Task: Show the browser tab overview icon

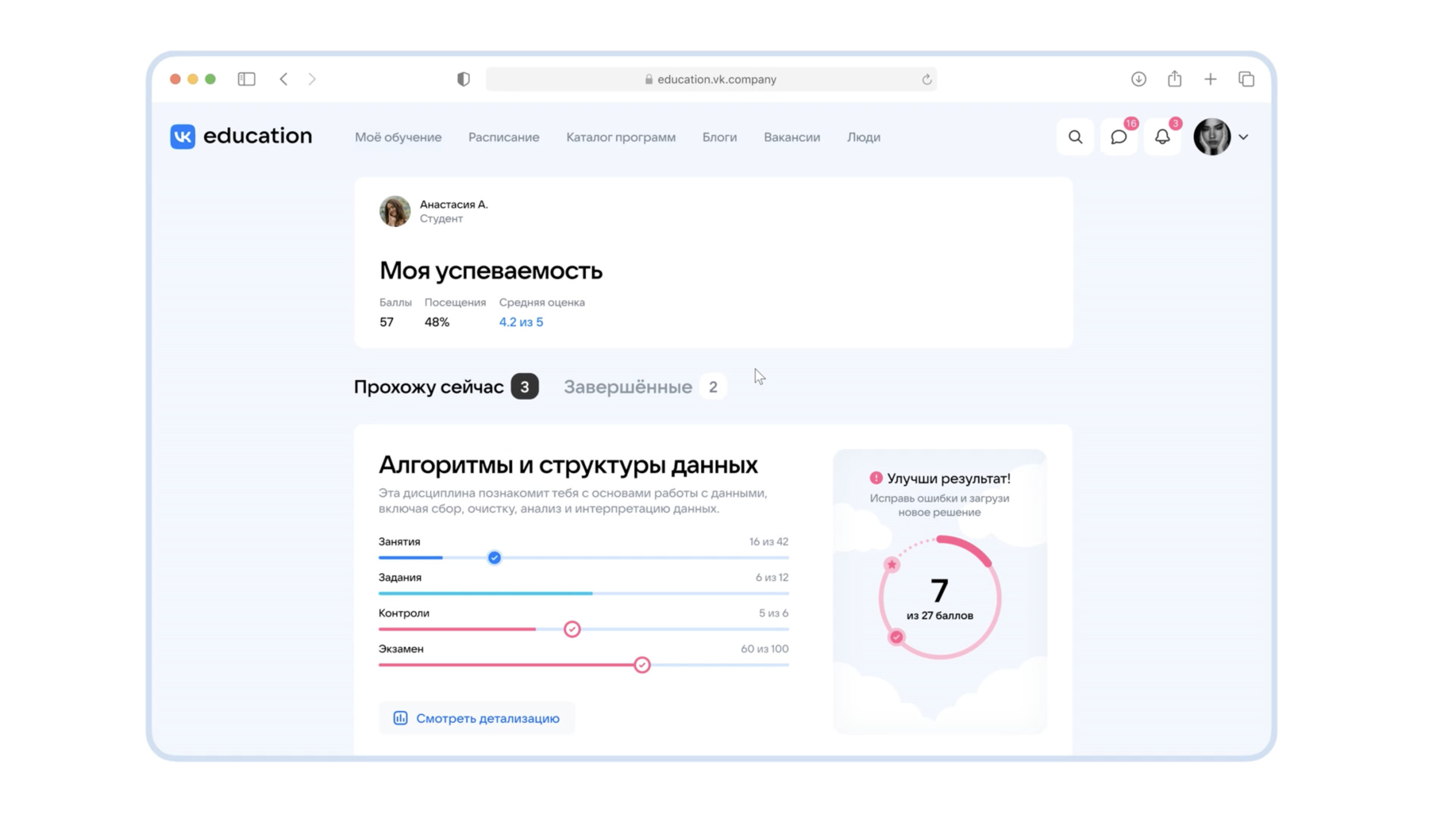Action: 1246,79
